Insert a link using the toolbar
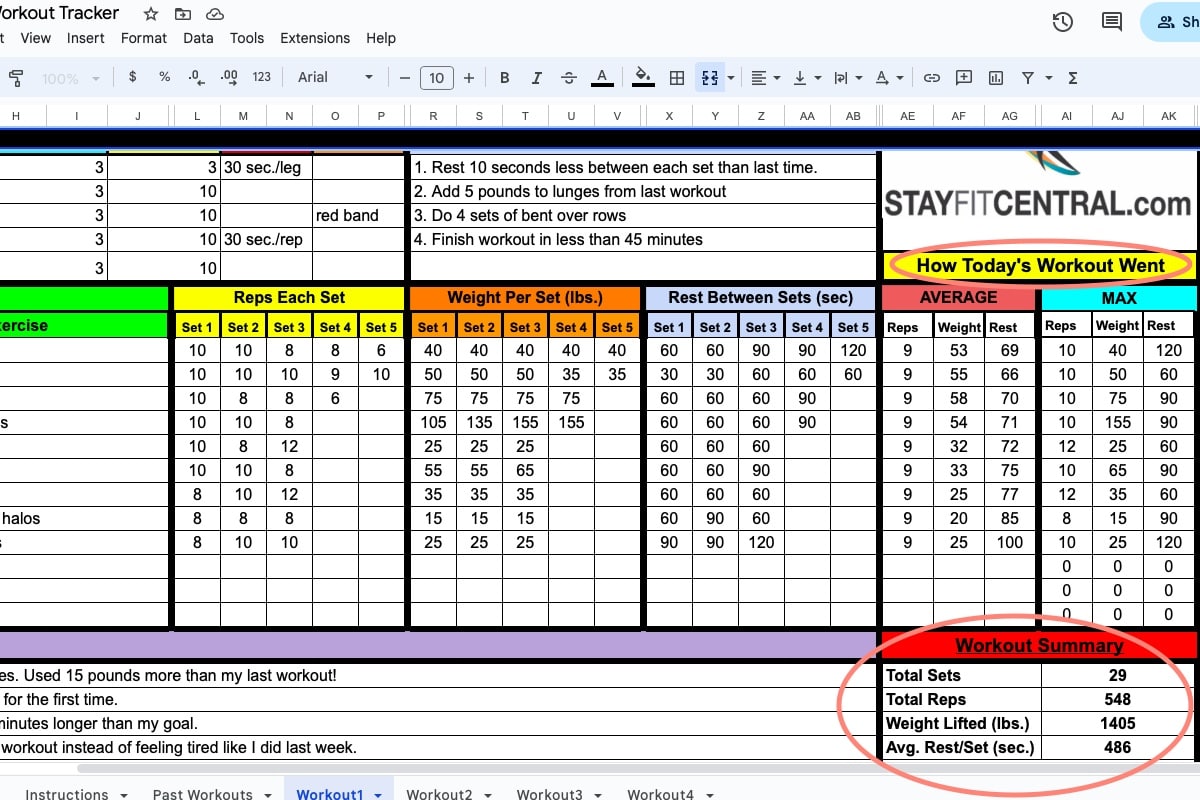The image size is (1200, 800). 931,78
